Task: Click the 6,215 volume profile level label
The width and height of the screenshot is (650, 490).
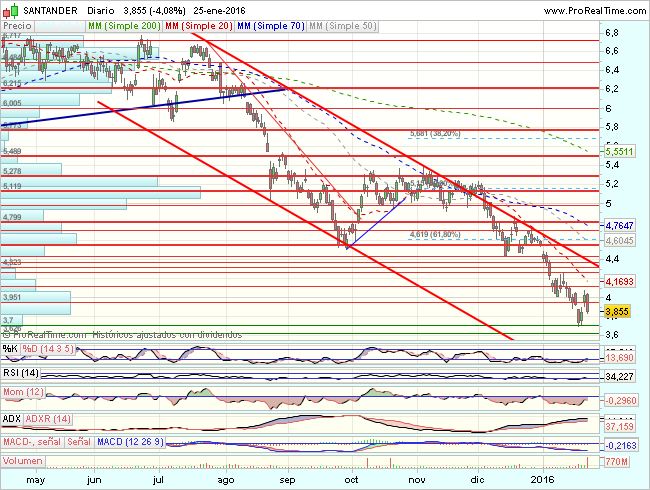Action: click(12, 83)
